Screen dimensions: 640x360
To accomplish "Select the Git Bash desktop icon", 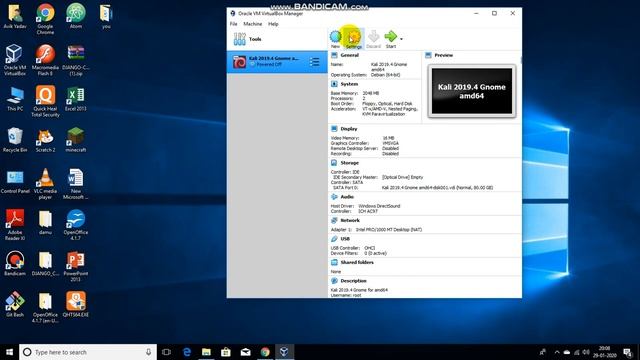I will pyautogui.click(x=15, y=304).
